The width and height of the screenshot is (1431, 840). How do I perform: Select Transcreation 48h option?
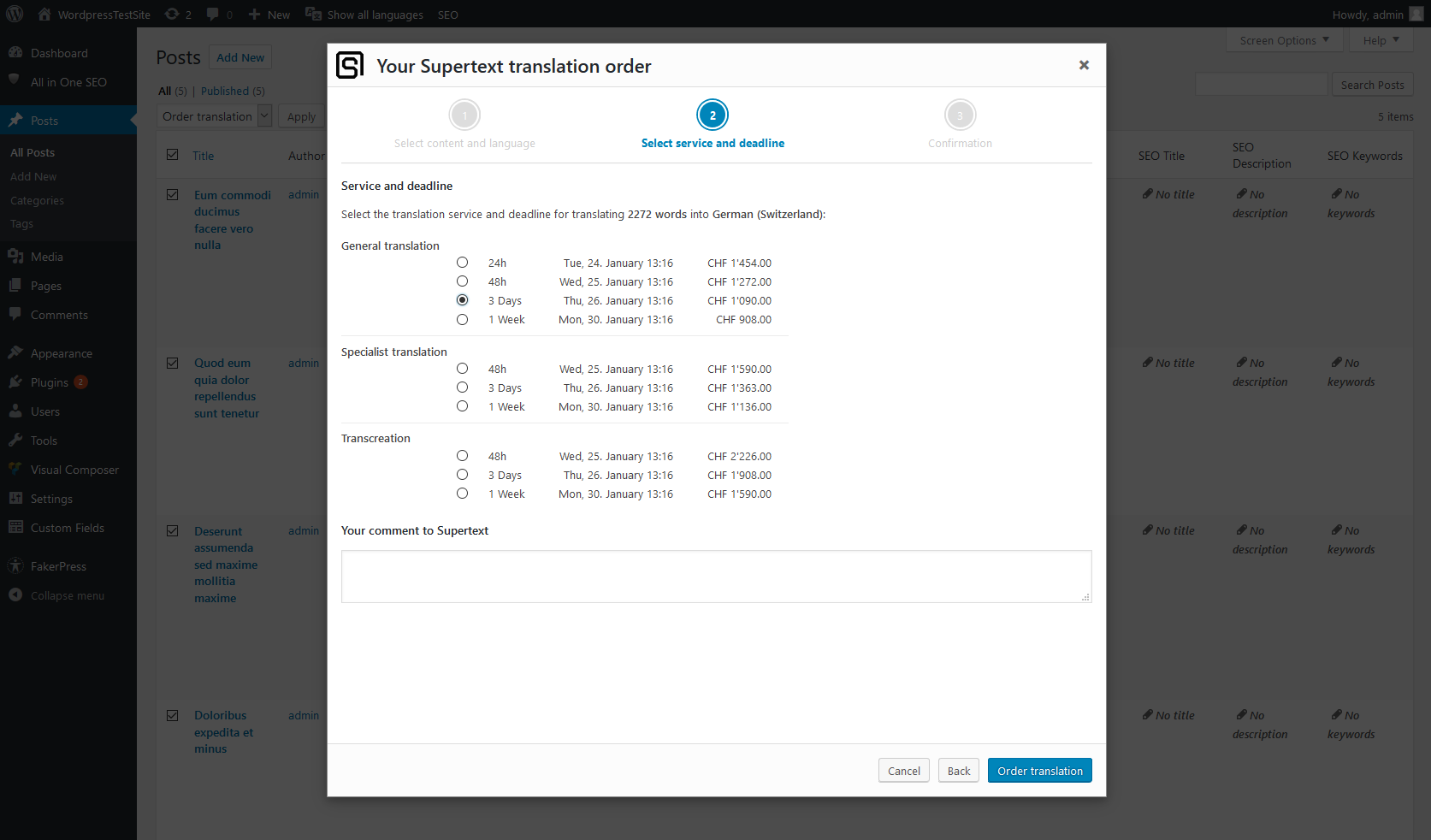tap(463, 456)
